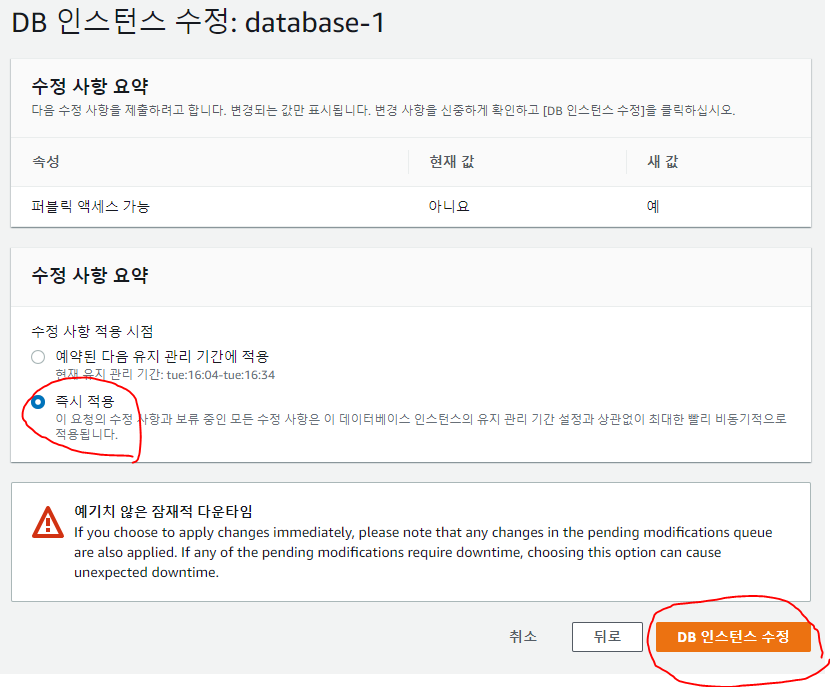Select the '예약된 다음 유지 관리 기간에 적용' radio option
Screen dimensions: 830x687
coord(38,357)
